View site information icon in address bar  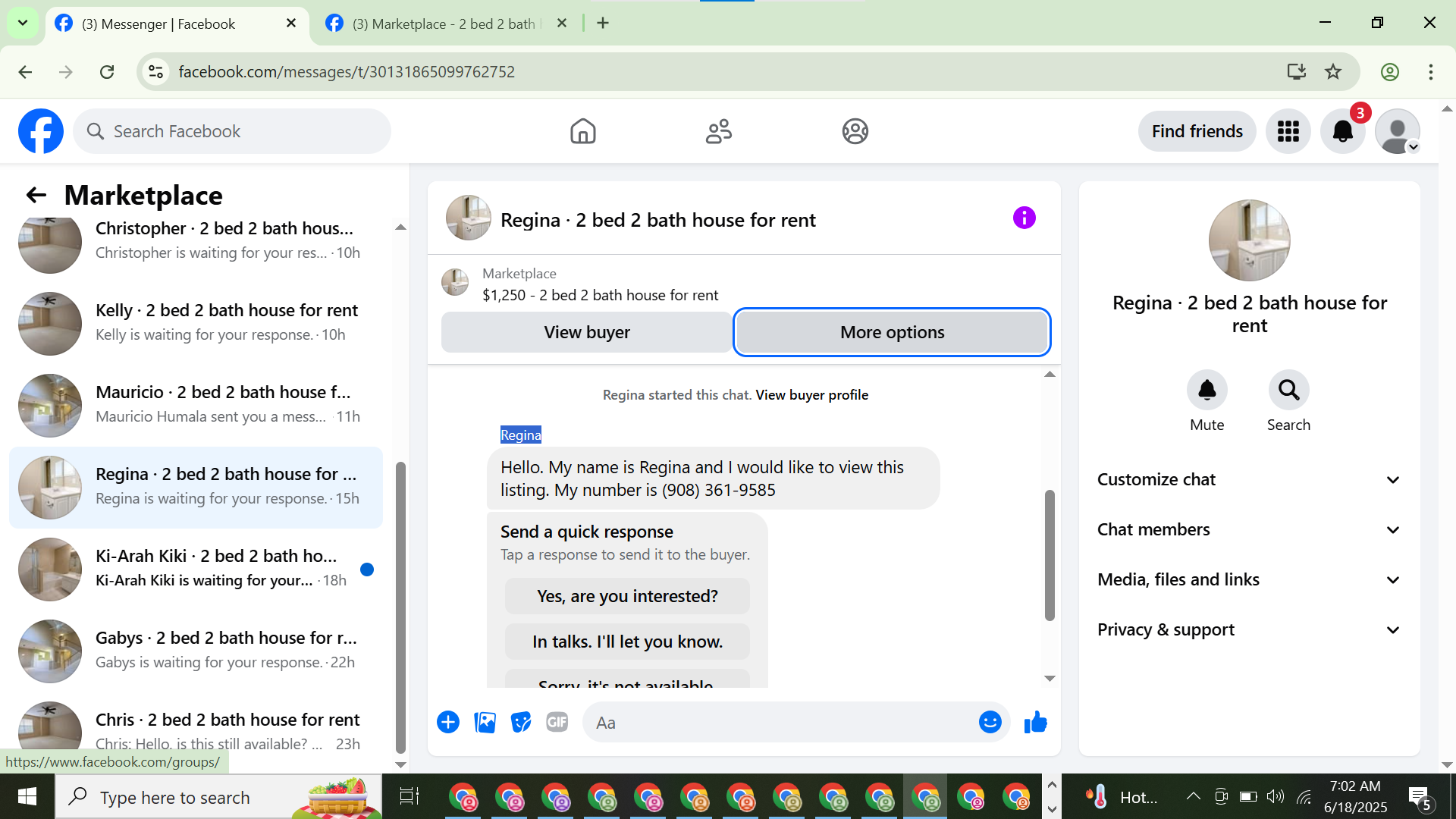(x=155, y=72)
